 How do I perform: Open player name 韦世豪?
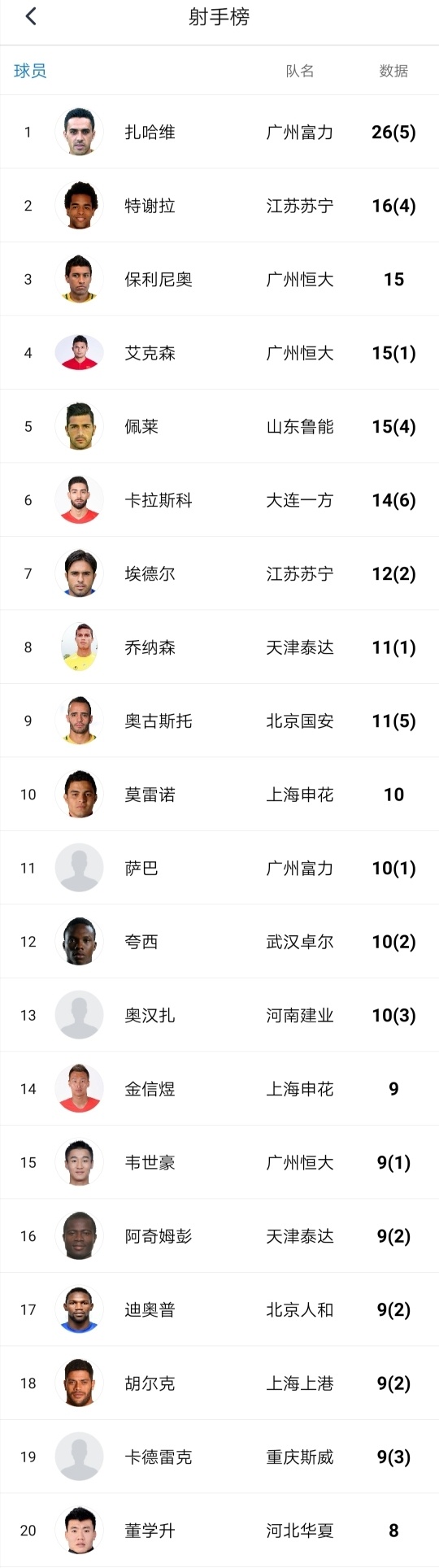150,1163
